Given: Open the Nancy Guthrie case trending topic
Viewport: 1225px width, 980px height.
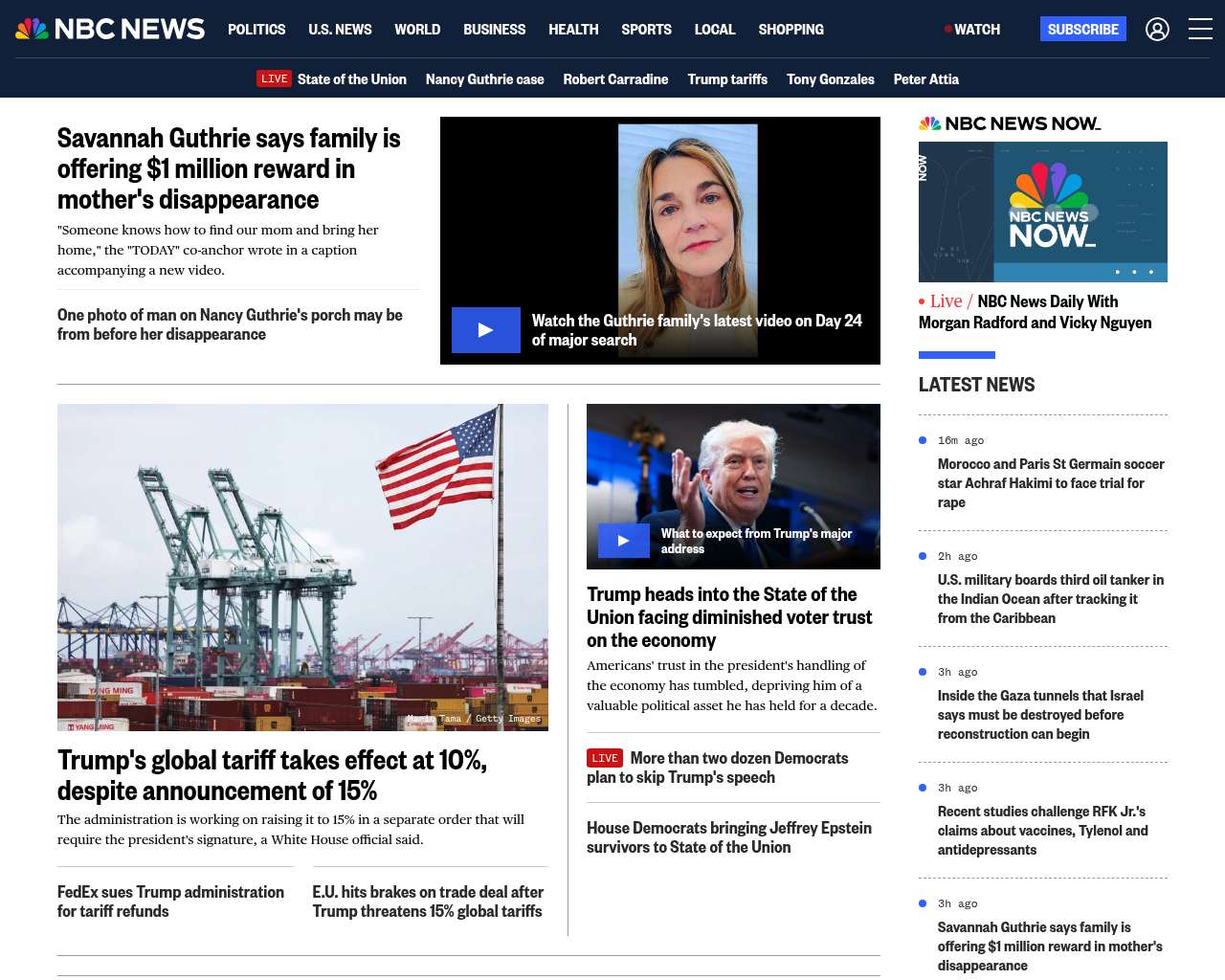Looking at the screenshot, I should click(484, 79).
